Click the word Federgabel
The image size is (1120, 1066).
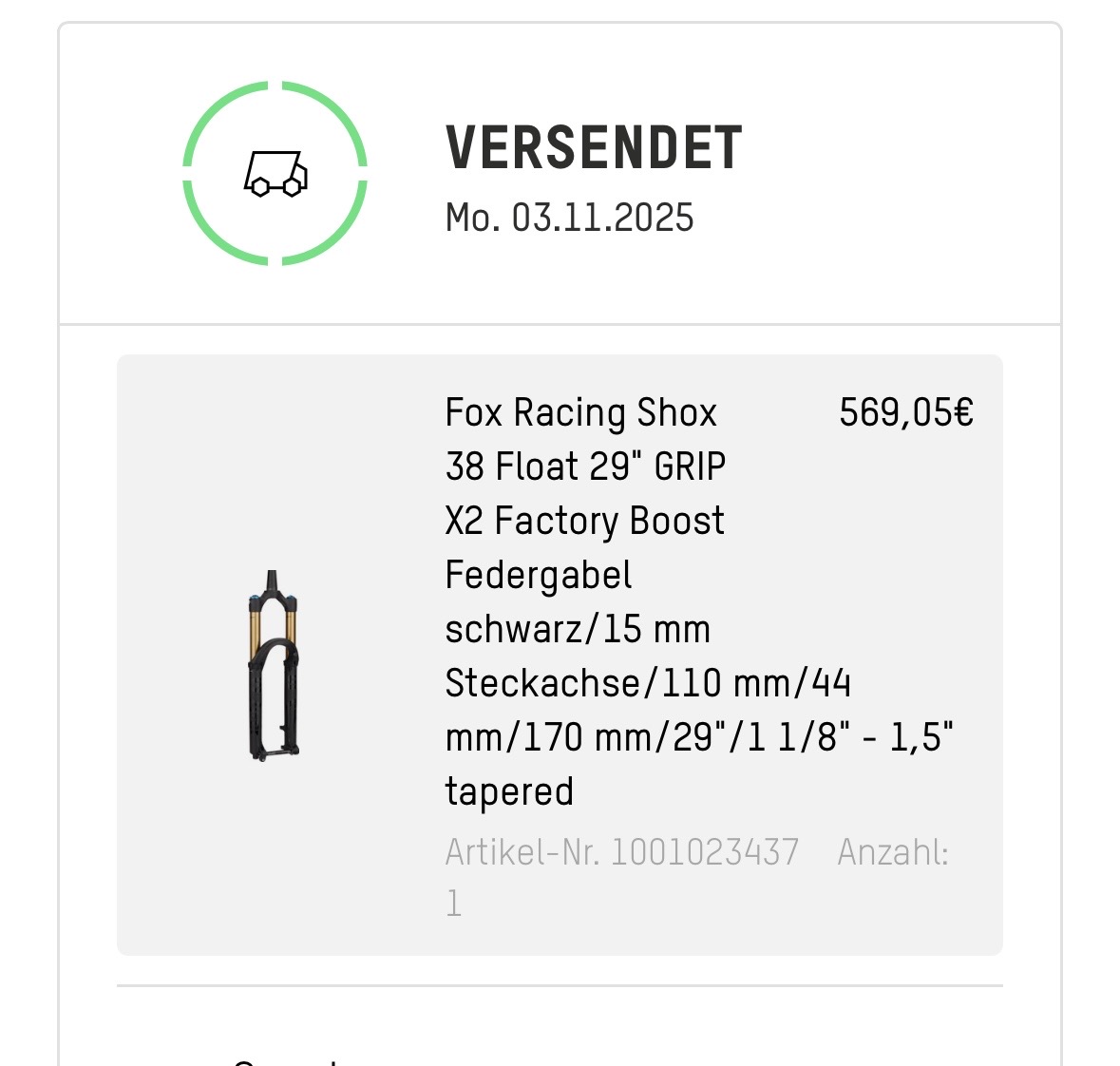click(x=538, y=575)
